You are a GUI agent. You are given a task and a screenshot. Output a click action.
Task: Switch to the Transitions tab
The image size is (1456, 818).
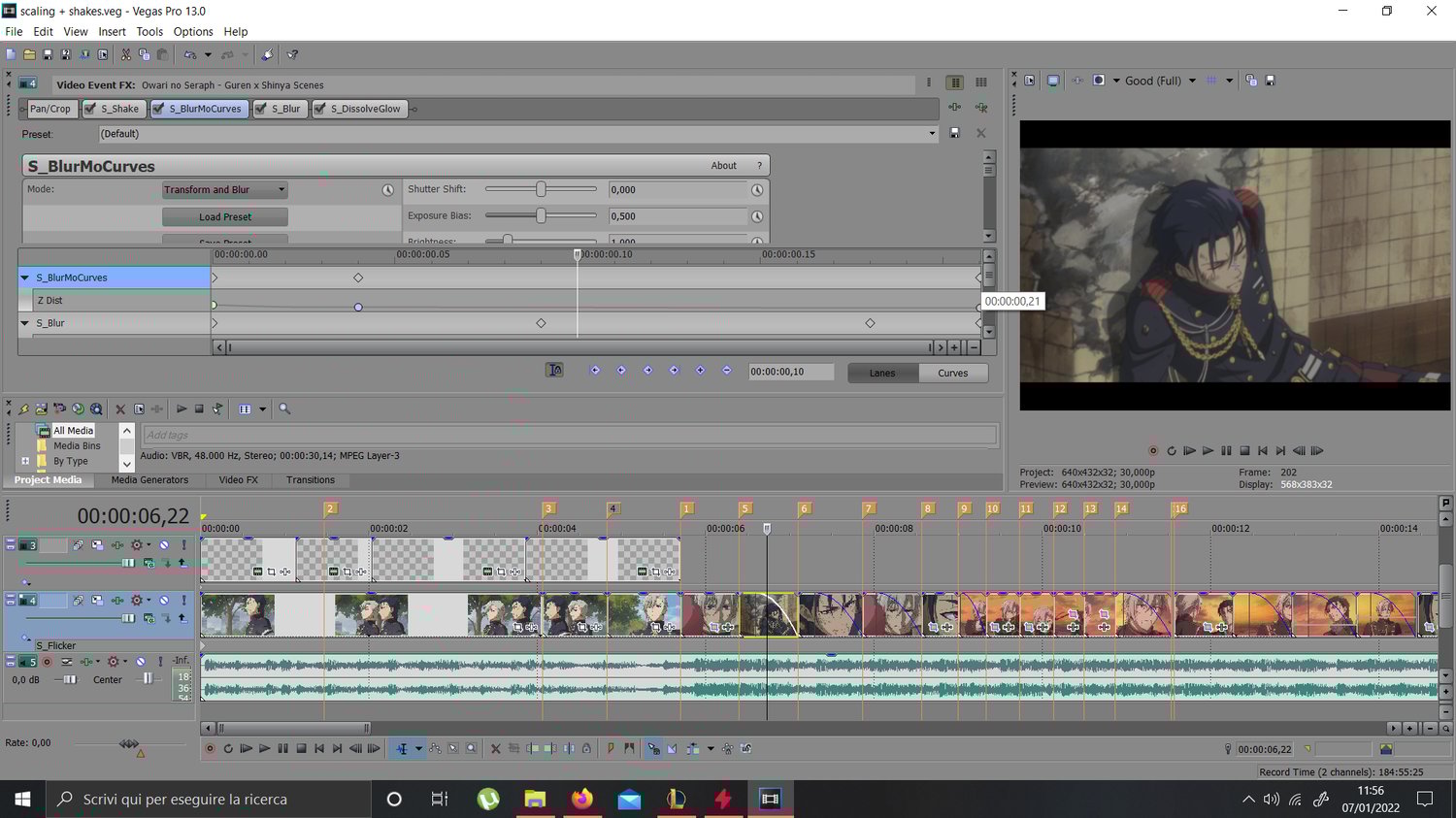[x=311, y=480]
